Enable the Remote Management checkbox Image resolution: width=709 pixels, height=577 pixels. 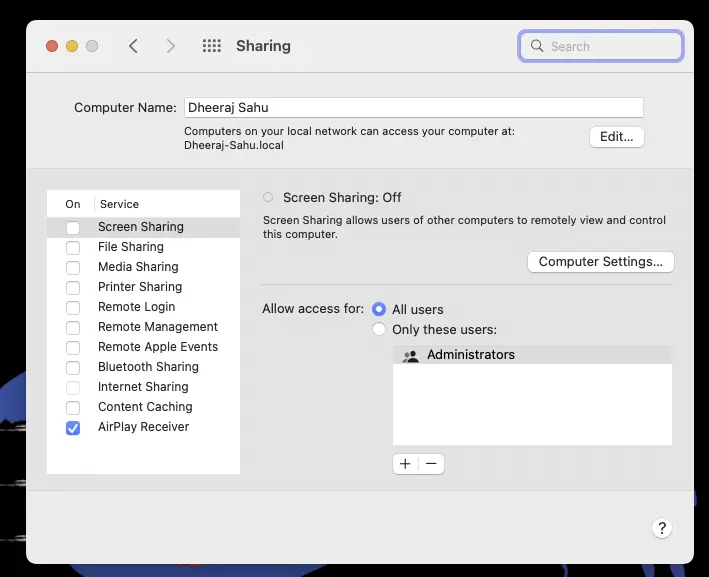[x=73, y=327]
